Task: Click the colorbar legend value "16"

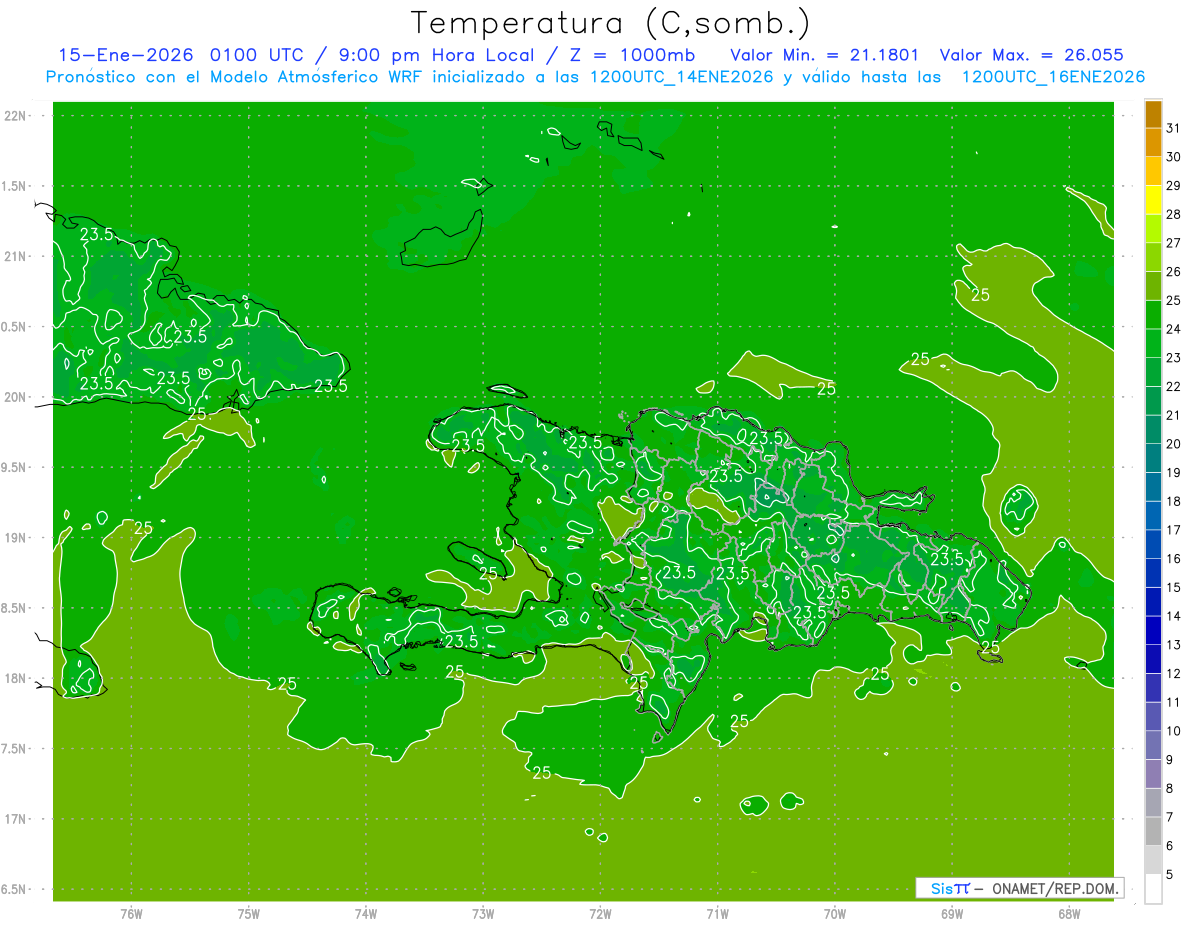Action: [1173, 559]
